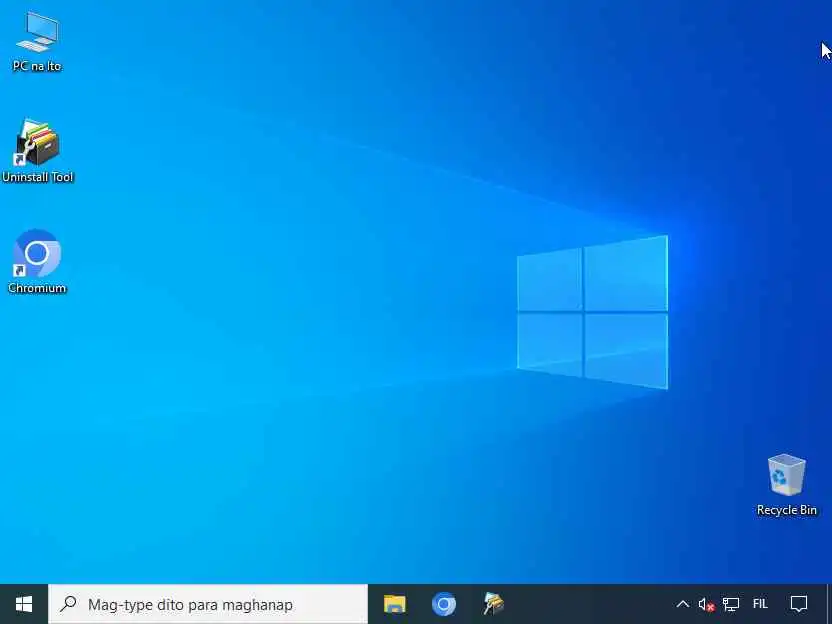Viewport: 832px width, 624px height.
Task: Open Uninstall Tool from the taskbar
Action: pos(493,604)
